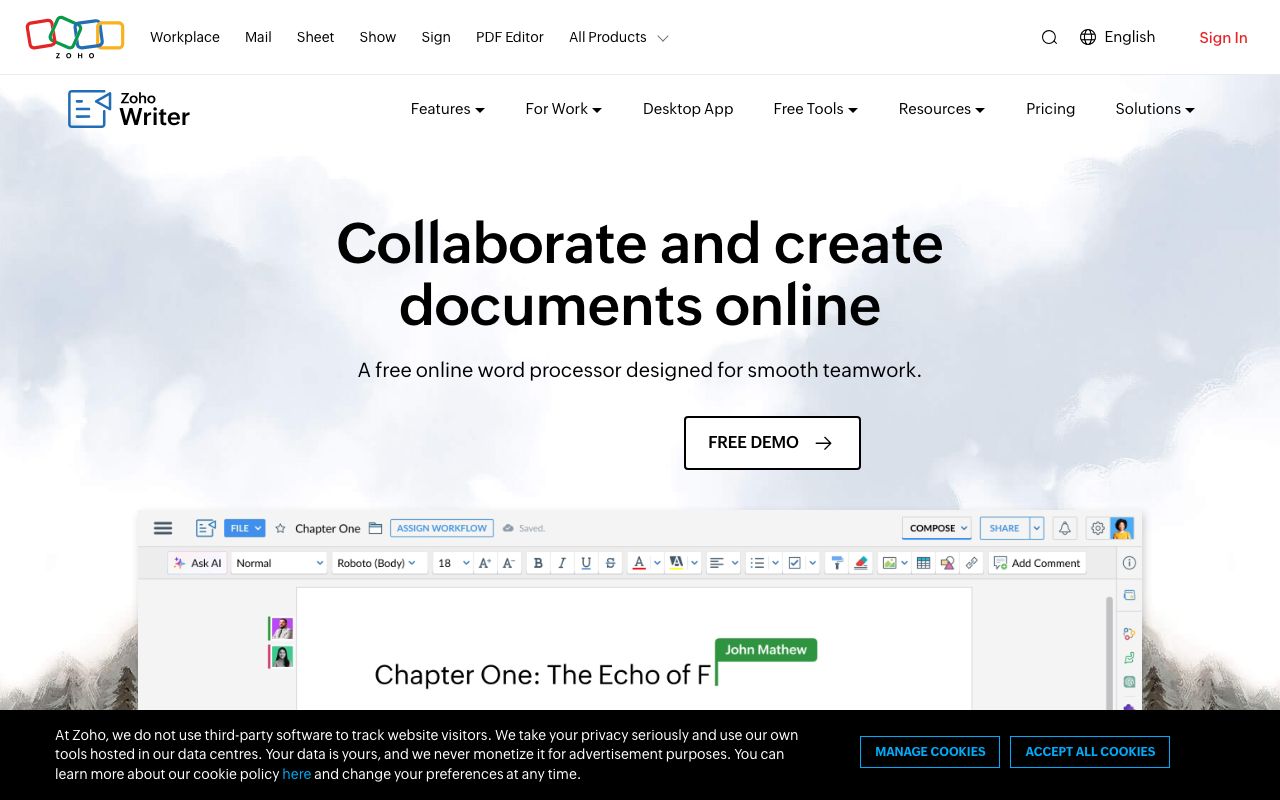Open the Resources menu
Screen dimensions: 1280x800
(x=942, y=109)
